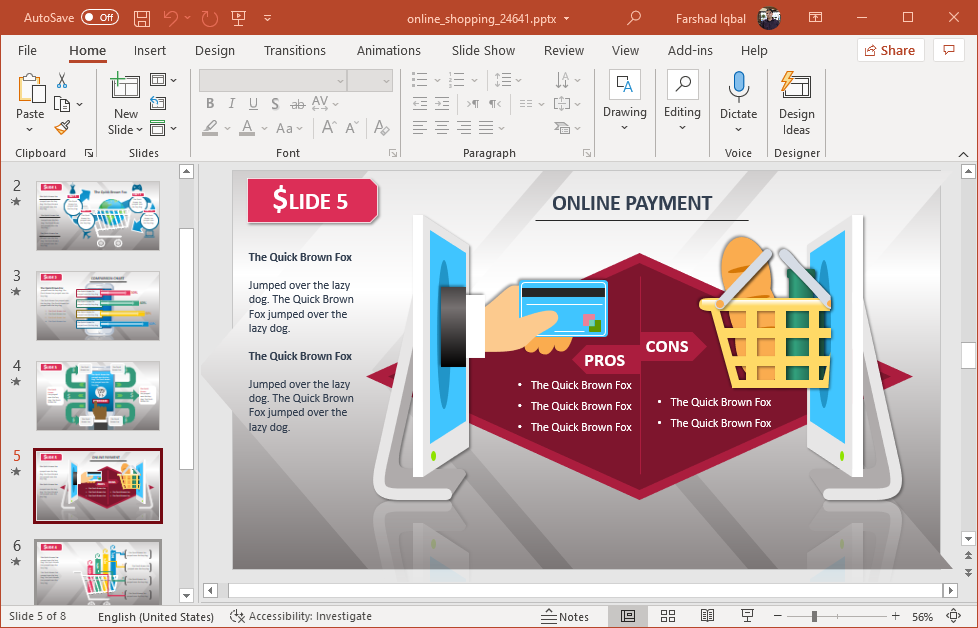Open Design Ideas in Designer group
This screenshot has width=978, height=628.
pos(796,104)
